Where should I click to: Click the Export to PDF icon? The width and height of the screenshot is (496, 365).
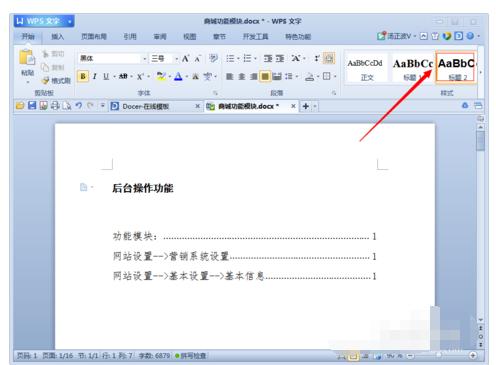point(43,106)
